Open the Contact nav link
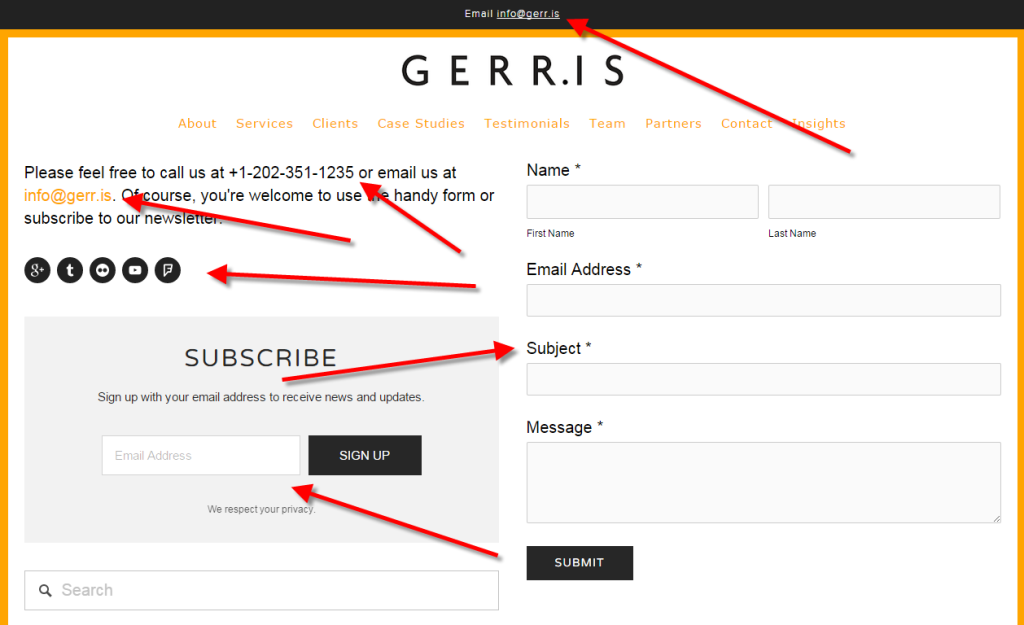1024x625 pixels. [x=746, y=123]
